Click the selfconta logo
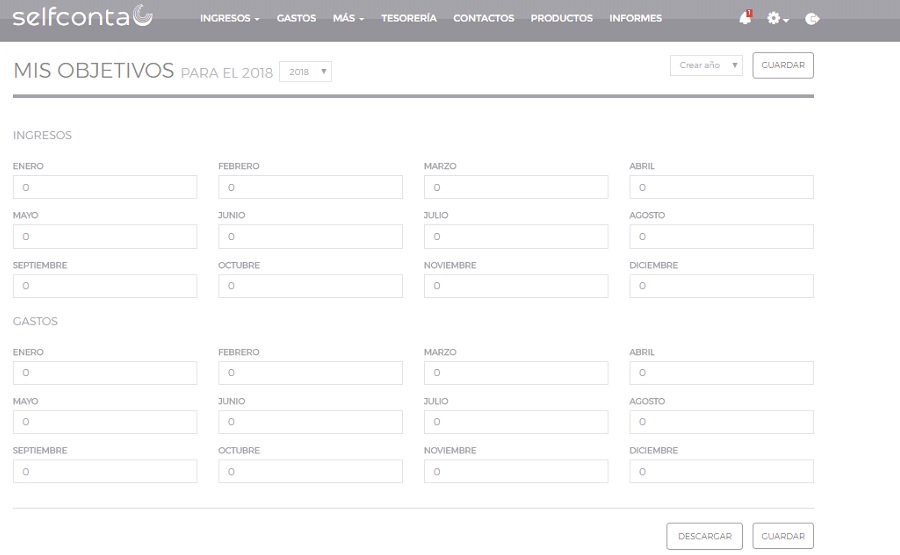The height and width of the screenshot is (555, 900). point(83,16)
